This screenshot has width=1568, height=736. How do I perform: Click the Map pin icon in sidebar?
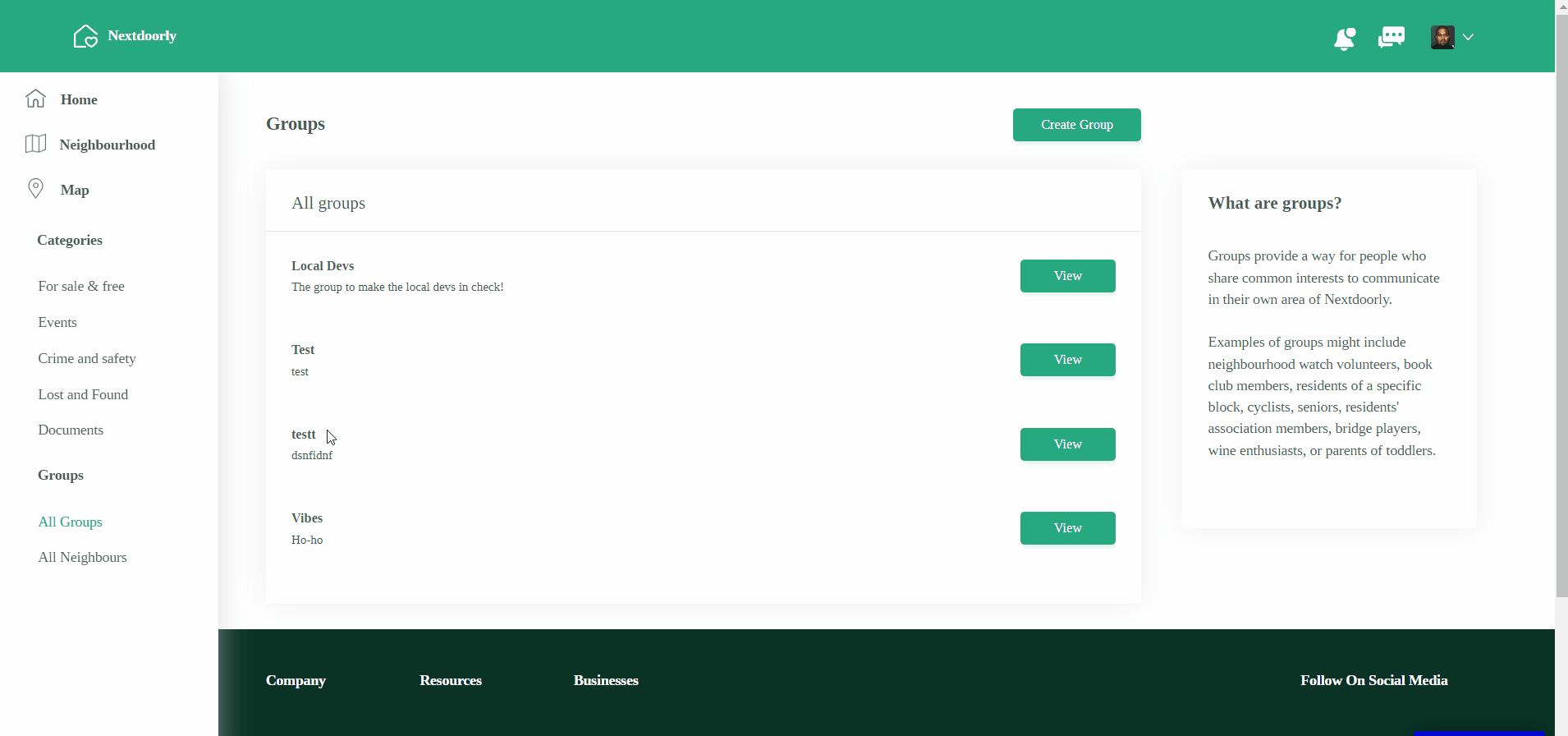tap(35, 189)
